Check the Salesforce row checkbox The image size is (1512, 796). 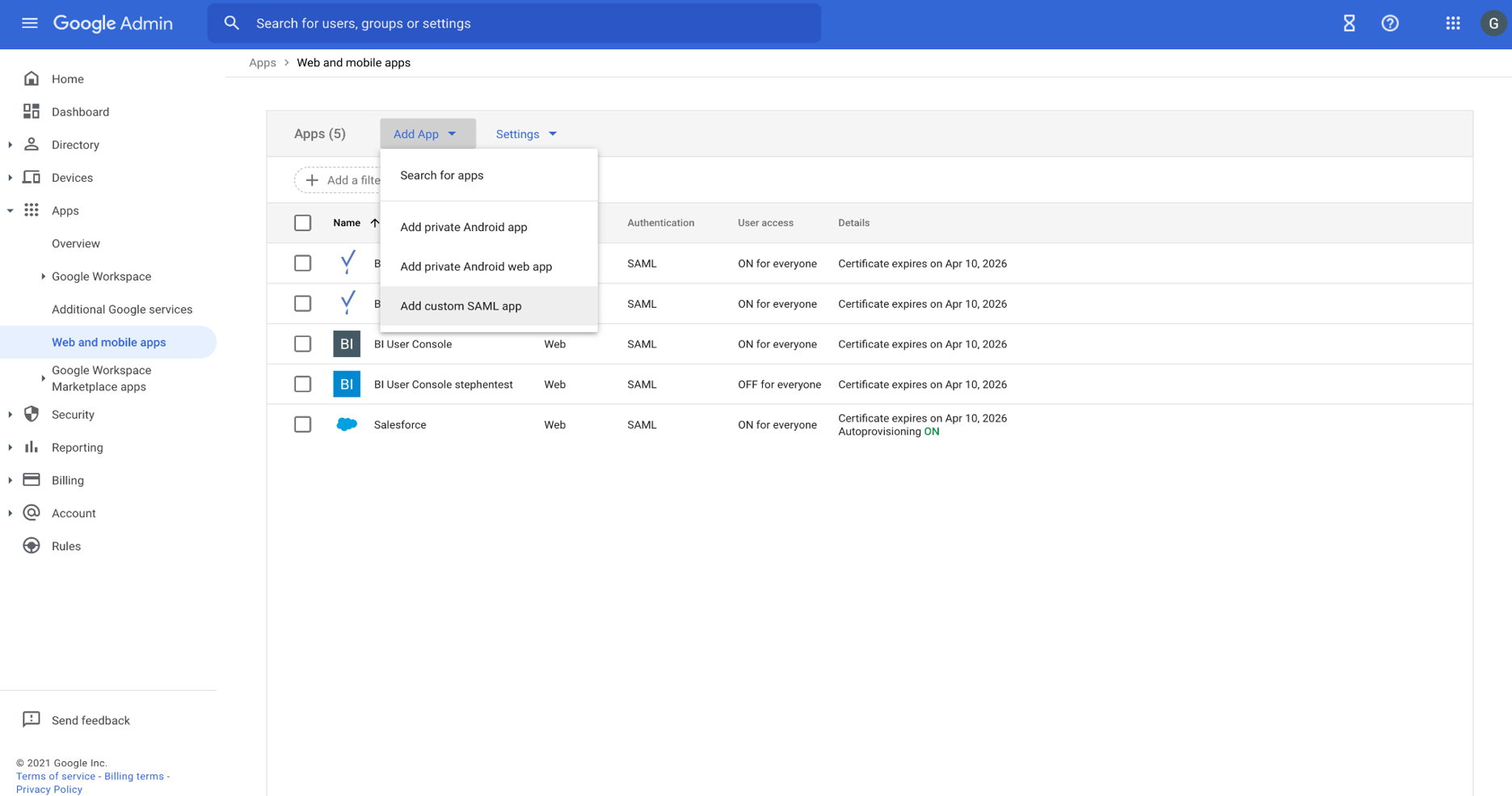[x=302, y=425]
